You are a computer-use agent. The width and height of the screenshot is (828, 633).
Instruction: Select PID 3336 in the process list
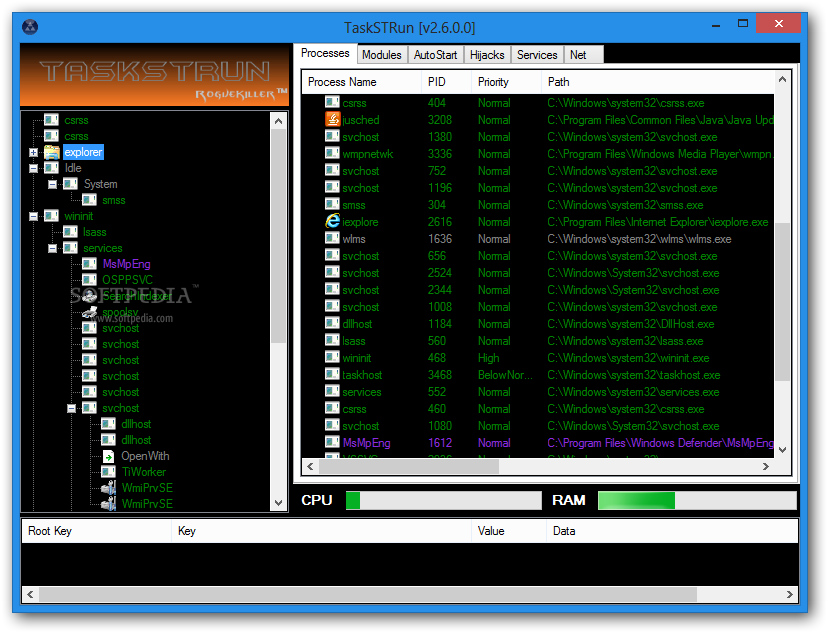[440, 154]
